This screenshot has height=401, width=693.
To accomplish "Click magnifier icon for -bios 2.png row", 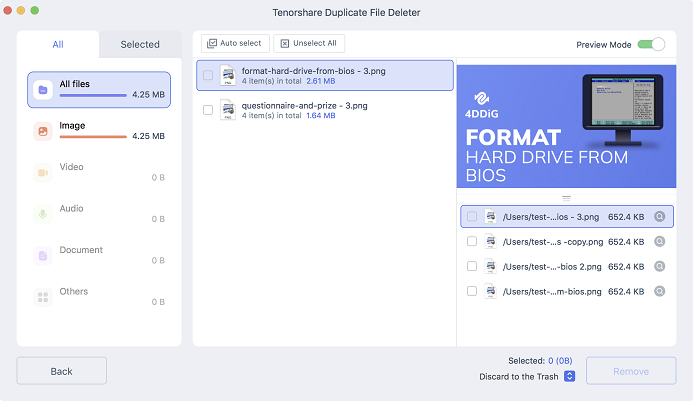I will tap(659, 266).
